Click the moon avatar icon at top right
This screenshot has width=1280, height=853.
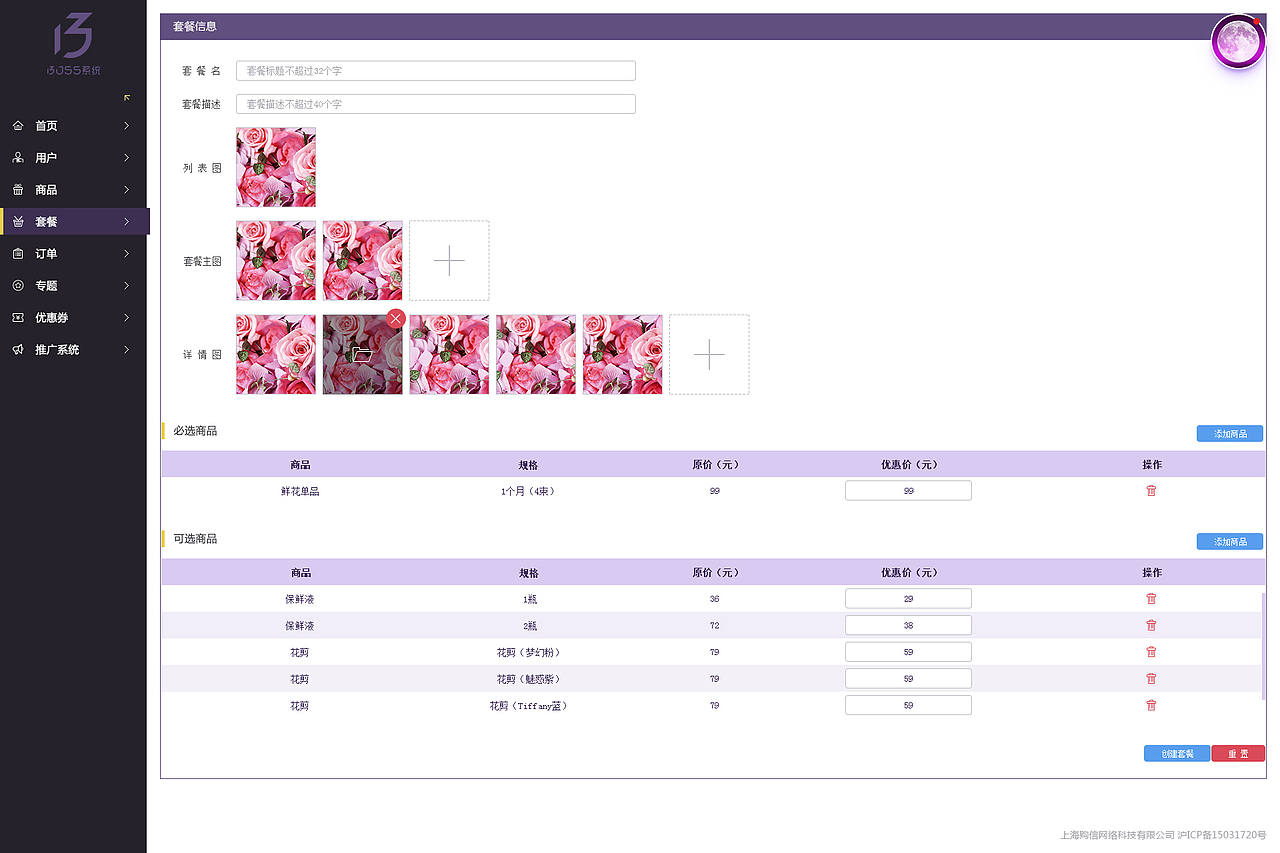coord(1238,42)
